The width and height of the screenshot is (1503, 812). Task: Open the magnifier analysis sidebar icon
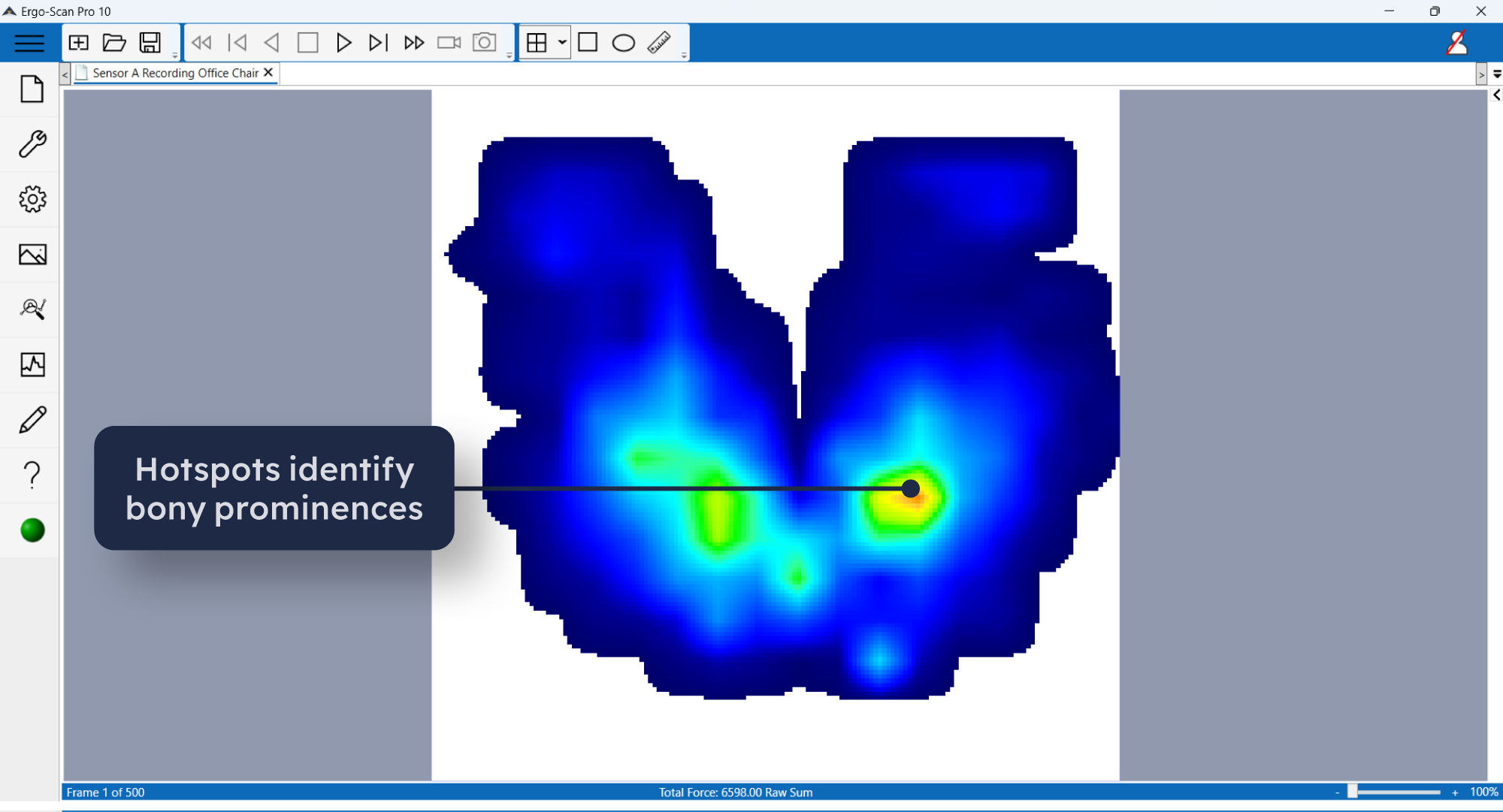coord(32,309)
